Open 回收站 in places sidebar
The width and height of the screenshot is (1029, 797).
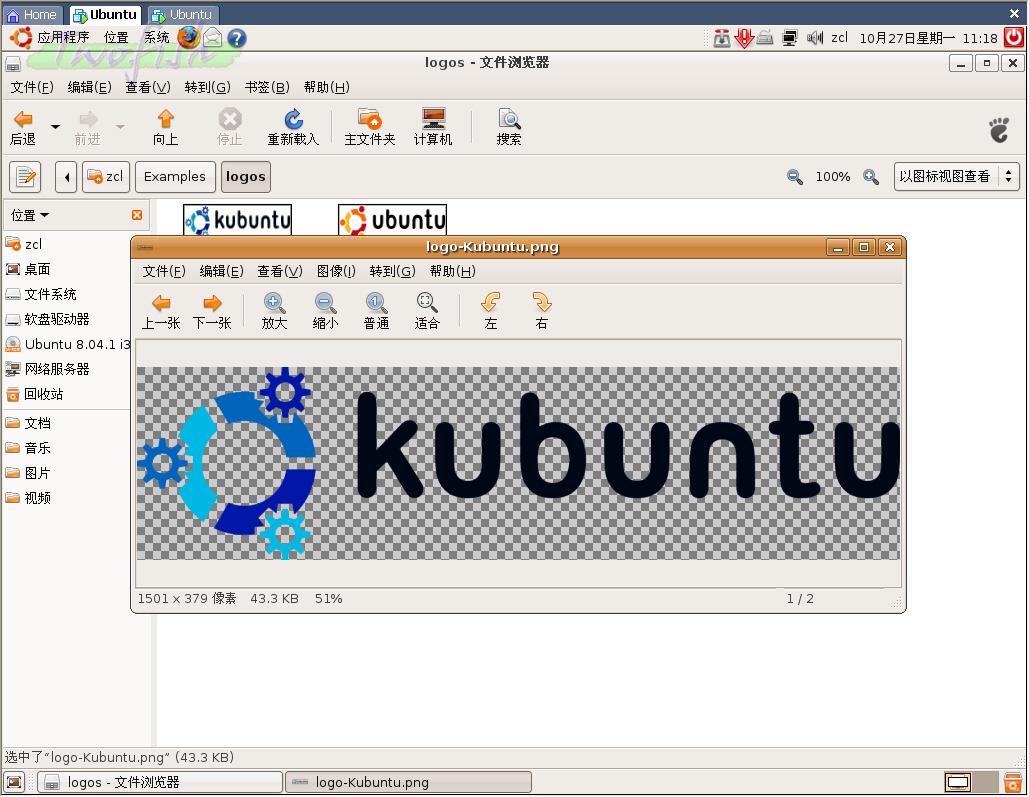(x=34, y=394)
